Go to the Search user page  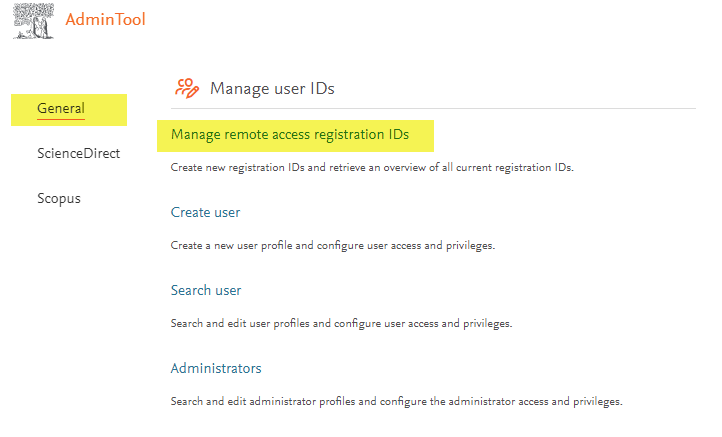pos(206,290)
